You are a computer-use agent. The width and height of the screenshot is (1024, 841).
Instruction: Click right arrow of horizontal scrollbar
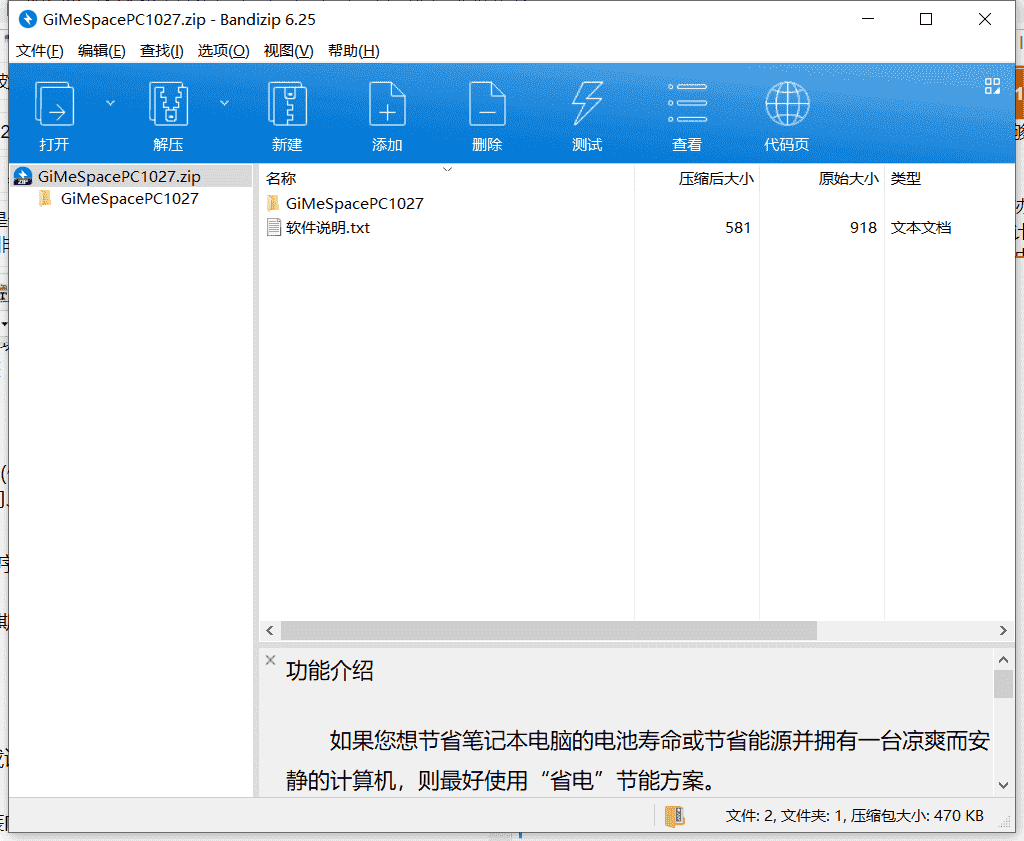1003,630
